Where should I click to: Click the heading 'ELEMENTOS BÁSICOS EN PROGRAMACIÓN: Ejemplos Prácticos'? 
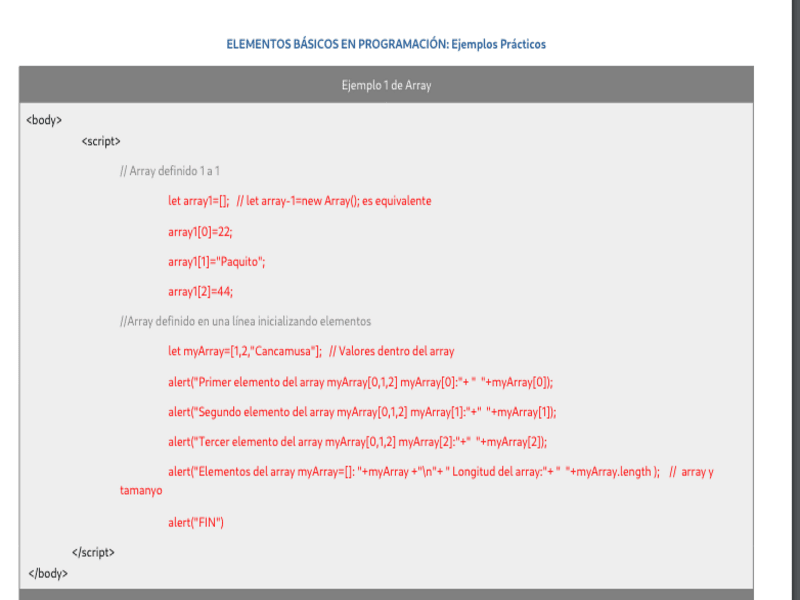(x=386, y=44)
